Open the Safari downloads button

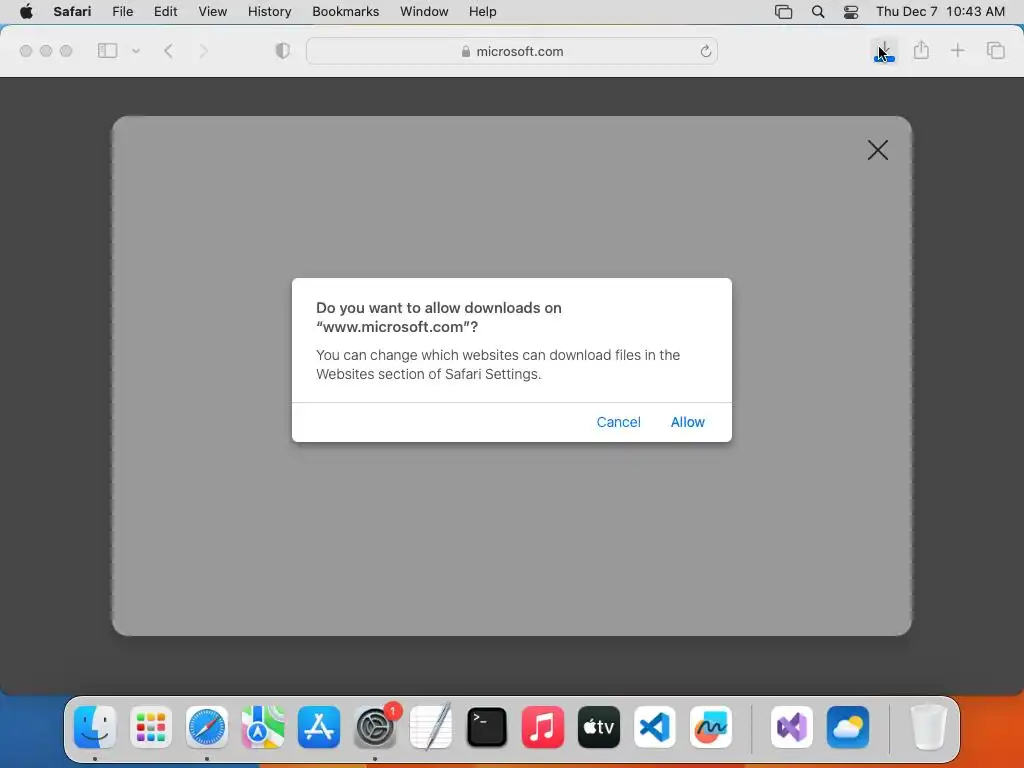pyautogui.click(x=884, y=51)
